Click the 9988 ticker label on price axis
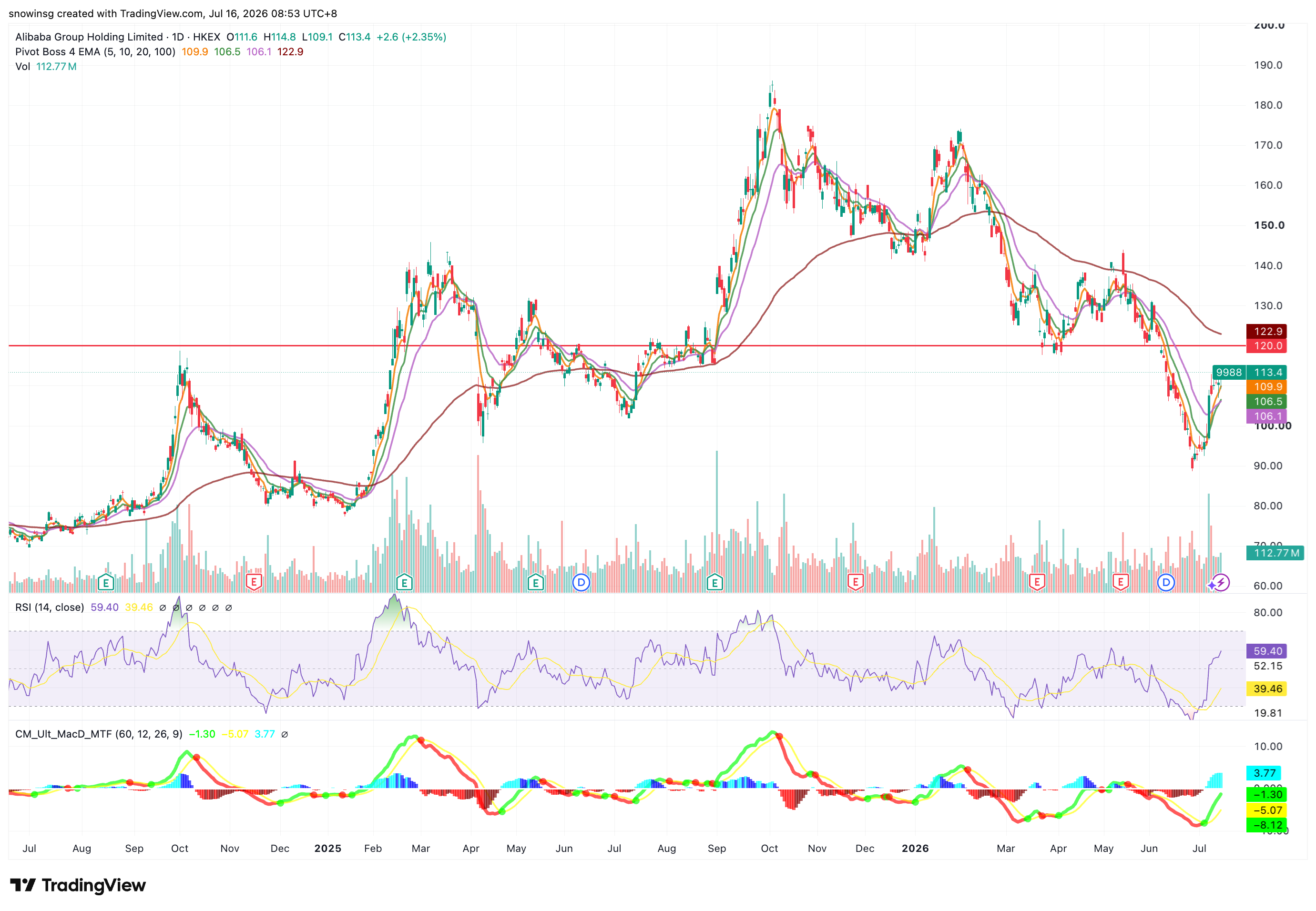Viewport: 1316px width, 911px height. tap(1229, 373)
